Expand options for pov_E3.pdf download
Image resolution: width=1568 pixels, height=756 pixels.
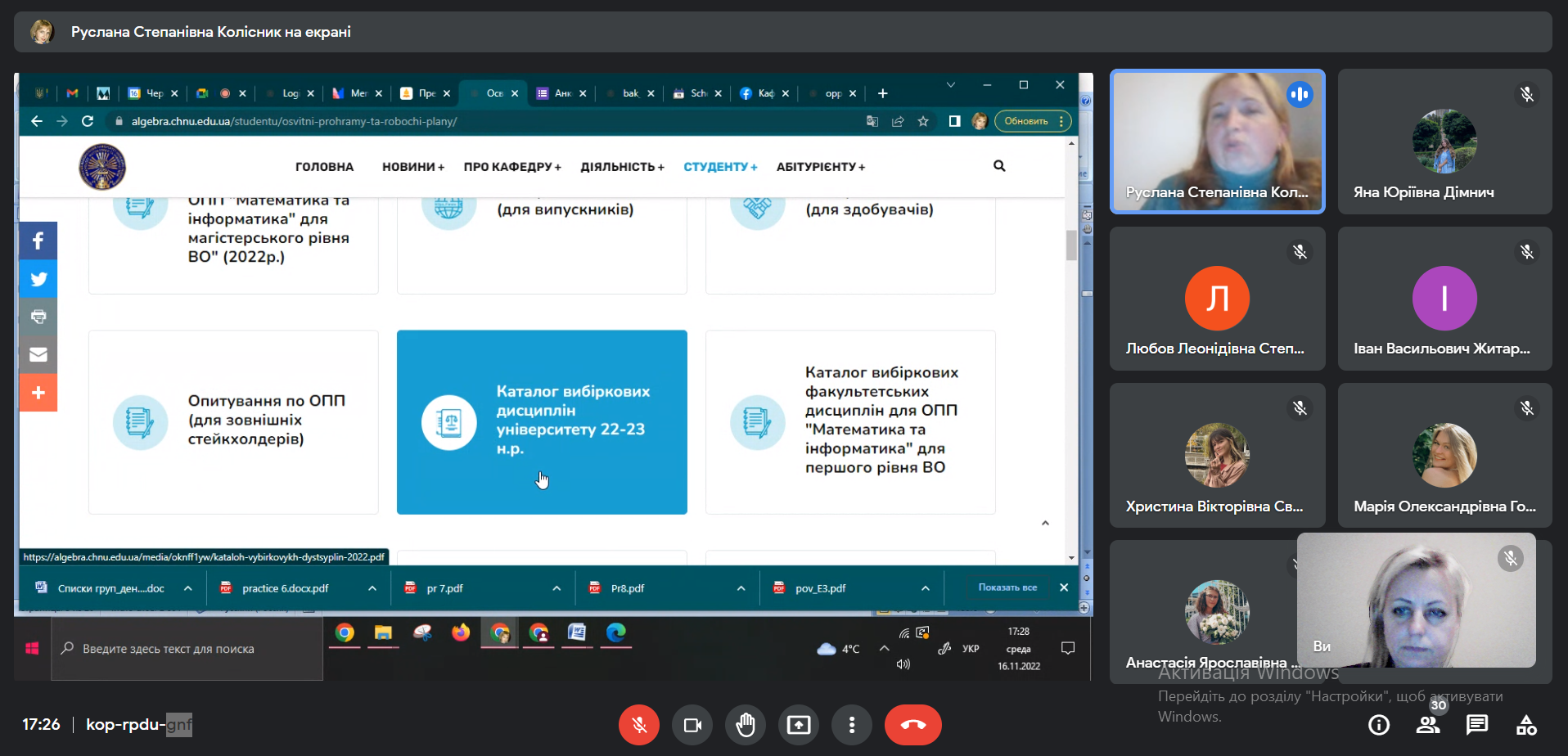926,588
